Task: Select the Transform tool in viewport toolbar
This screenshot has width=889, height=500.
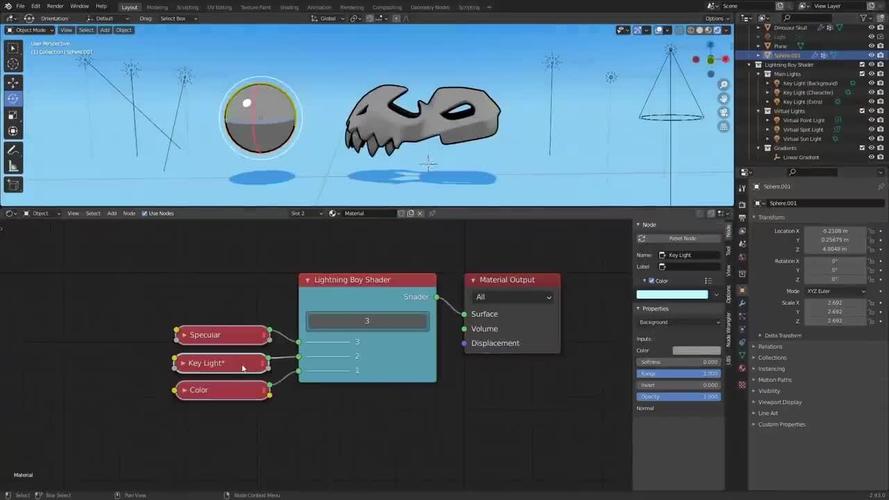Action: (x=13, y=132)
